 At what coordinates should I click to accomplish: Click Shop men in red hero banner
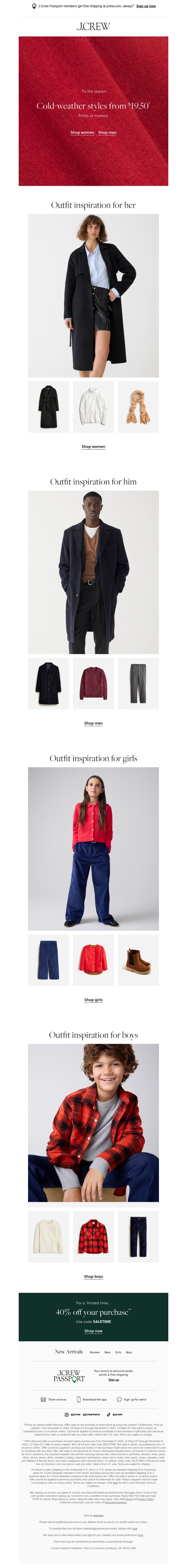(107, 132)
